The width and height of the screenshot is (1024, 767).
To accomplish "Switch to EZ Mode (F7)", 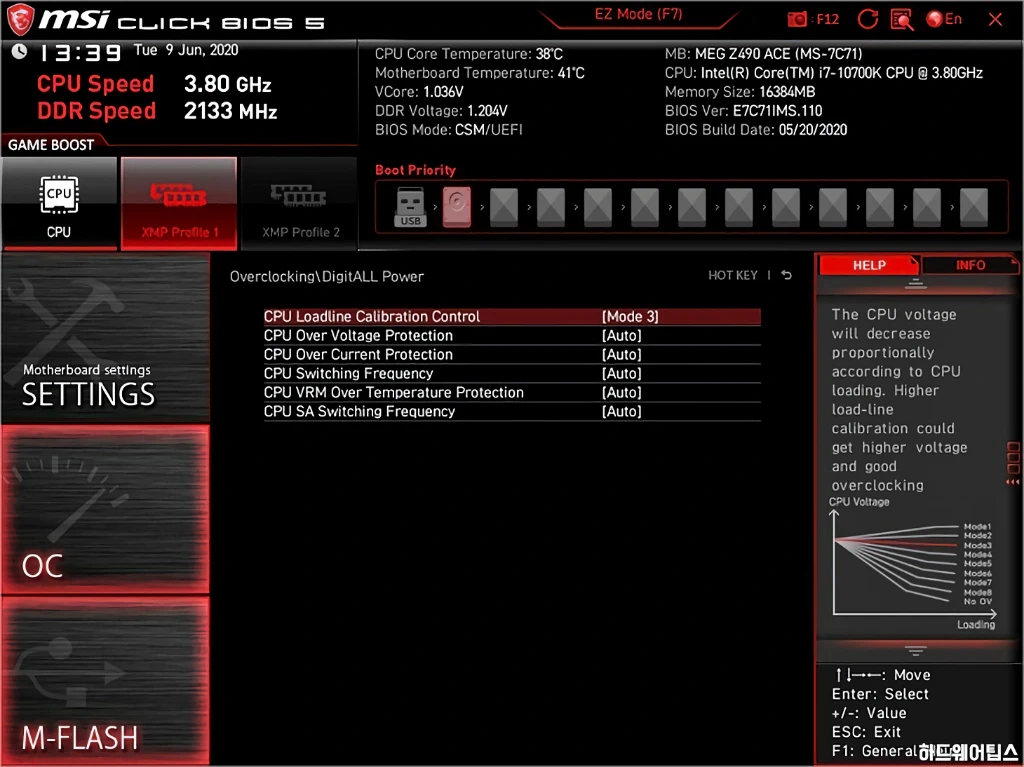I will pyautogui.click(x=638, y=14).
